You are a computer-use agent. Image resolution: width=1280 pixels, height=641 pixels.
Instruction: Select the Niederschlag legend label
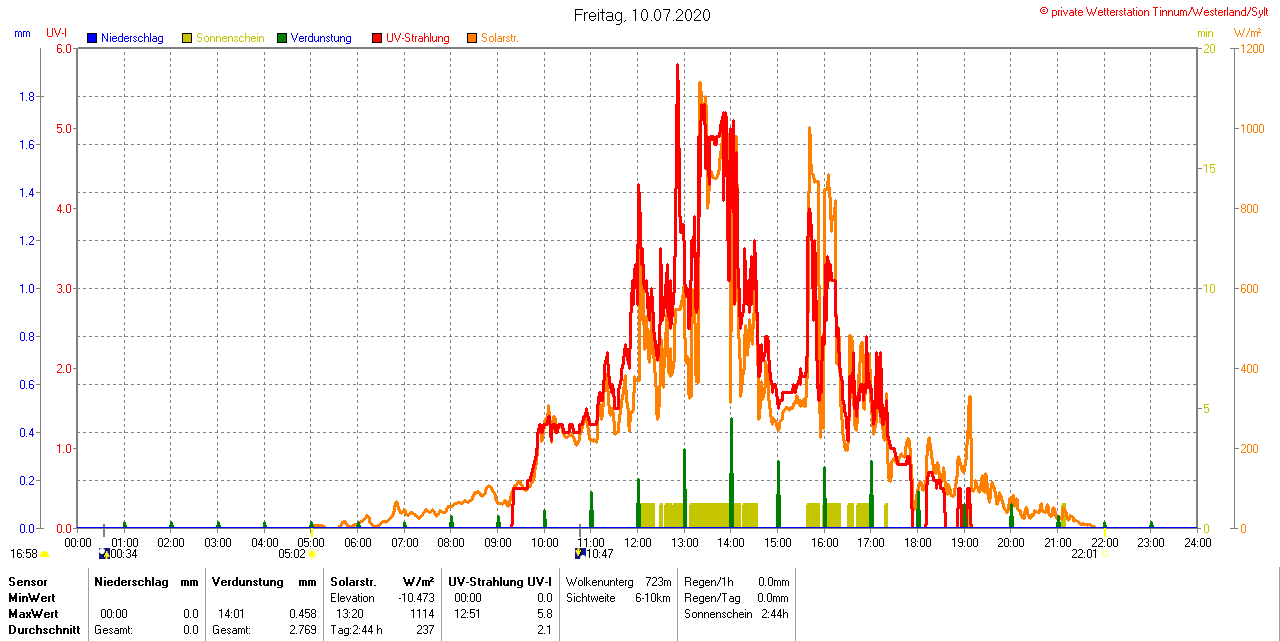coord(132,38)
